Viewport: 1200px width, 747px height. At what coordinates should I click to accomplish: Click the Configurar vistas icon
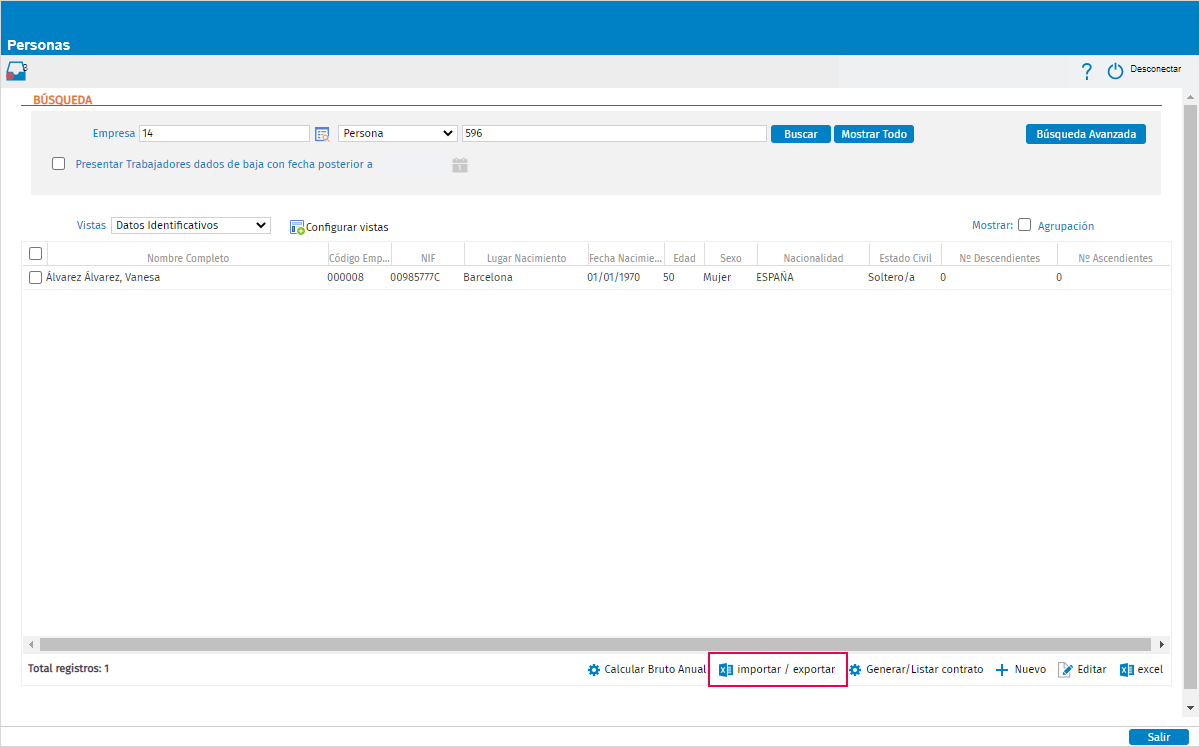pyautogui.click(x=297, y=228)
